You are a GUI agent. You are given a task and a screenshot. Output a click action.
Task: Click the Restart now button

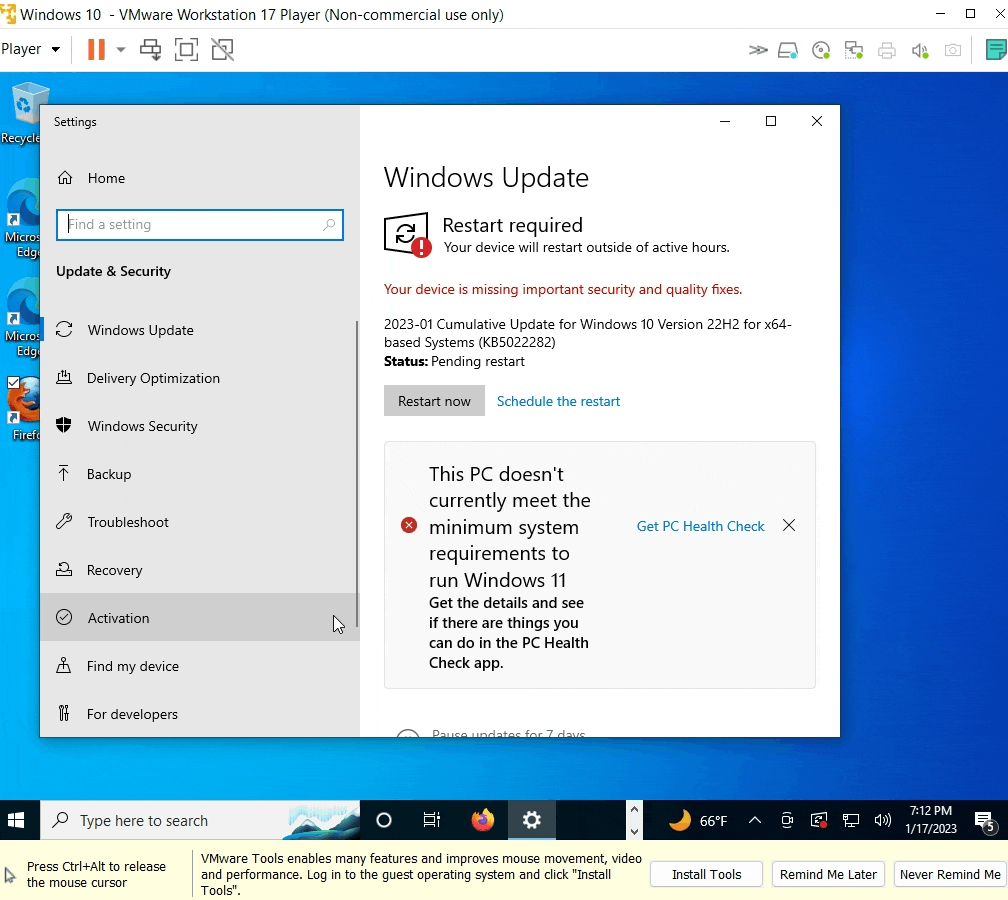coord(434,400)
